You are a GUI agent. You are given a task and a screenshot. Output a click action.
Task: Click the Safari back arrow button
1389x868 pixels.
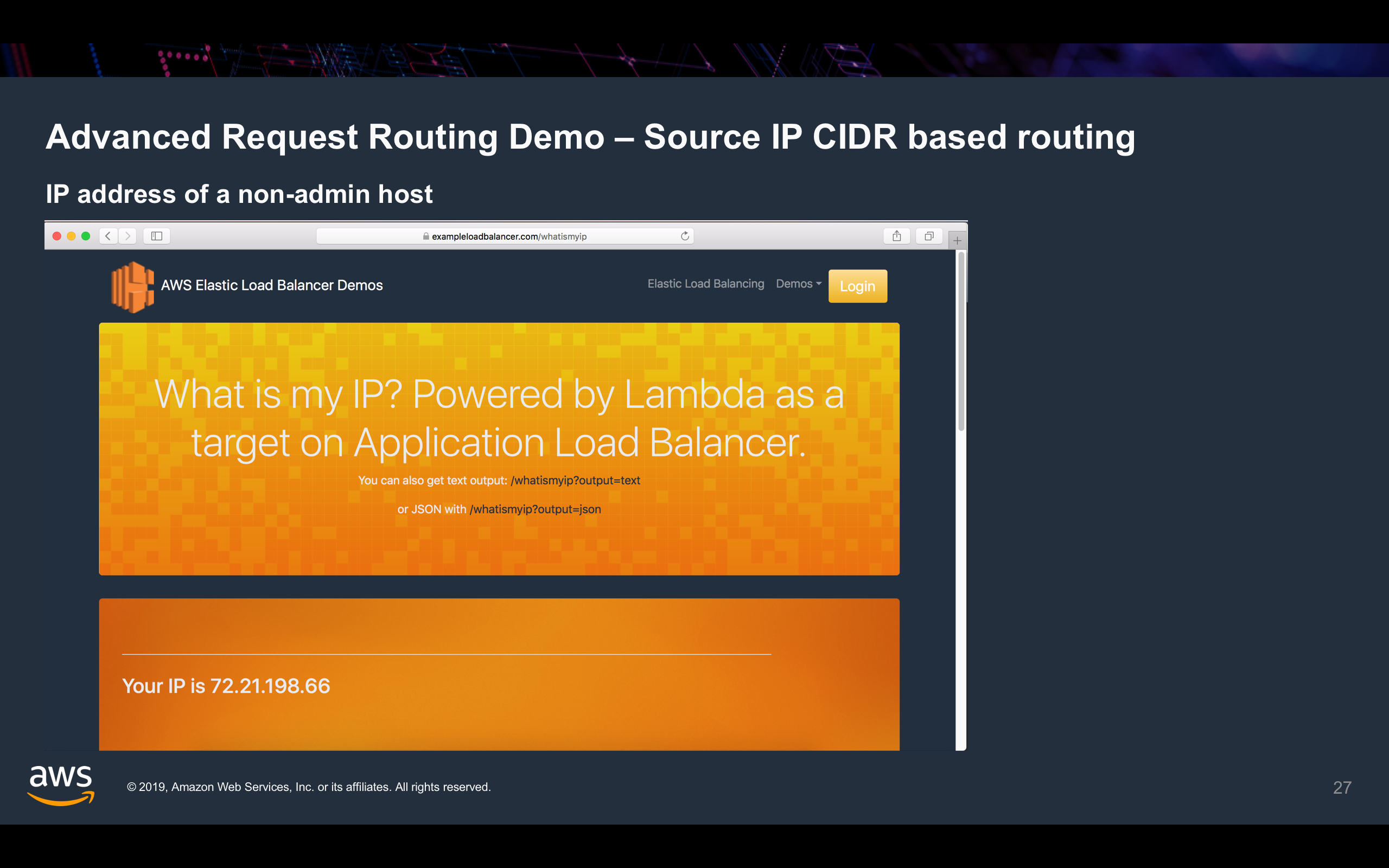click(x=108, y=236)
